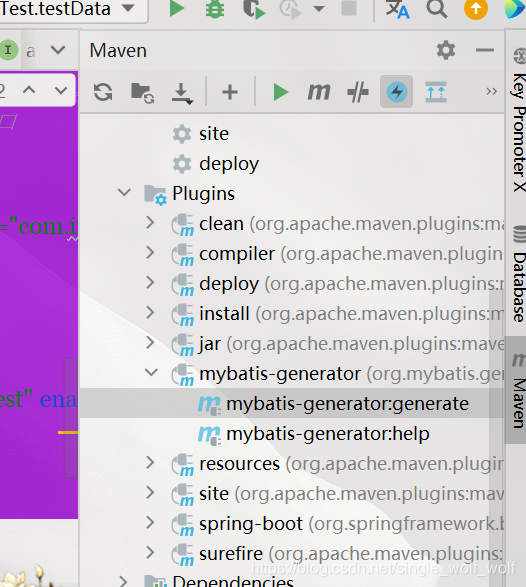Show more Maven toolbar items chevrons
526x587 pixels.
tap(491, 91)
